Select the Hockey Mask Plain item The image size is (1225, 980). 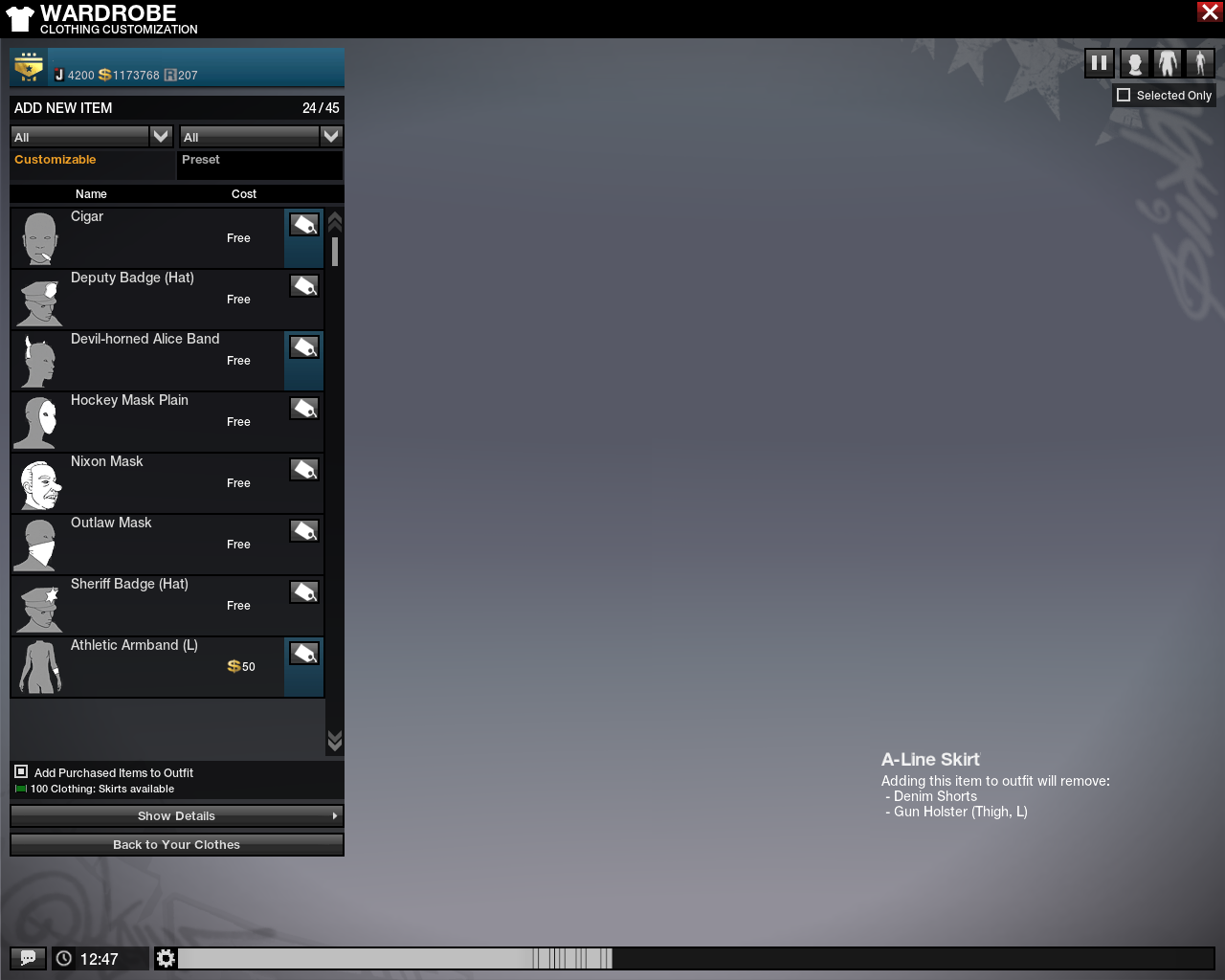144,421
